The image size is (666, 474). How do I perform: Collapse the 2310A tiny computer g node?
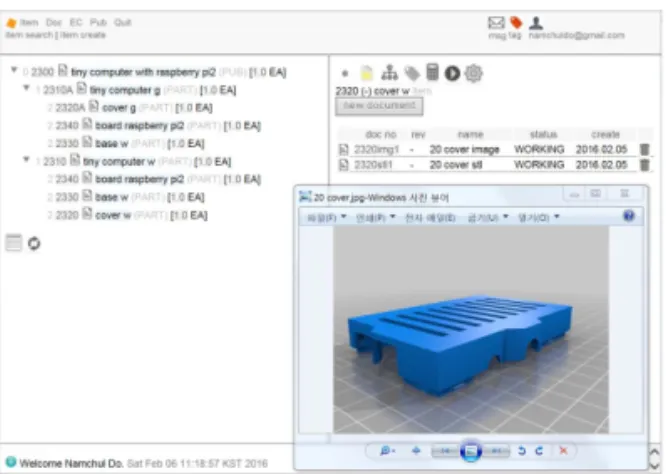pyautogui.click(x=26, y=88)
